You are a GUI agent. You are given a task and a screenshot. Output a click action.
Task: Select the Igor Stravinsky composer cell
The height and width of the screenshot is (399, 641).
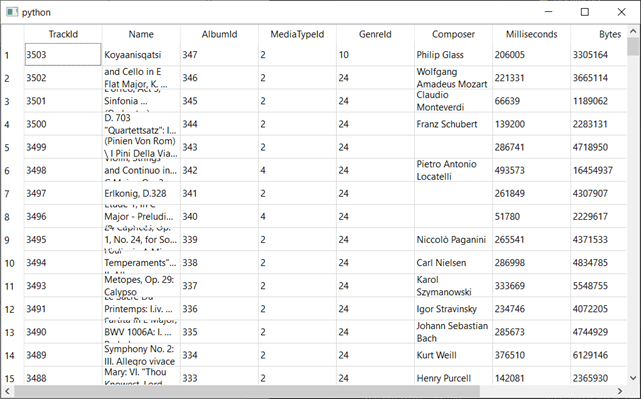[453, 309]
